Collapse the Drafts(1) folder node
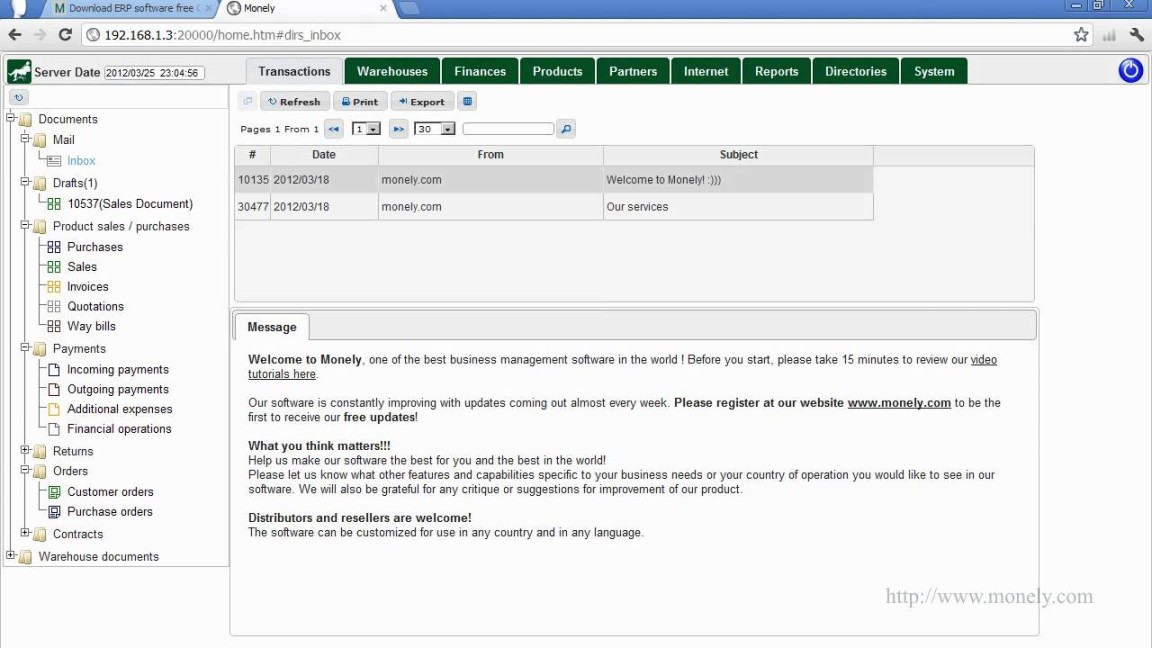 click(x=25, y=181)
